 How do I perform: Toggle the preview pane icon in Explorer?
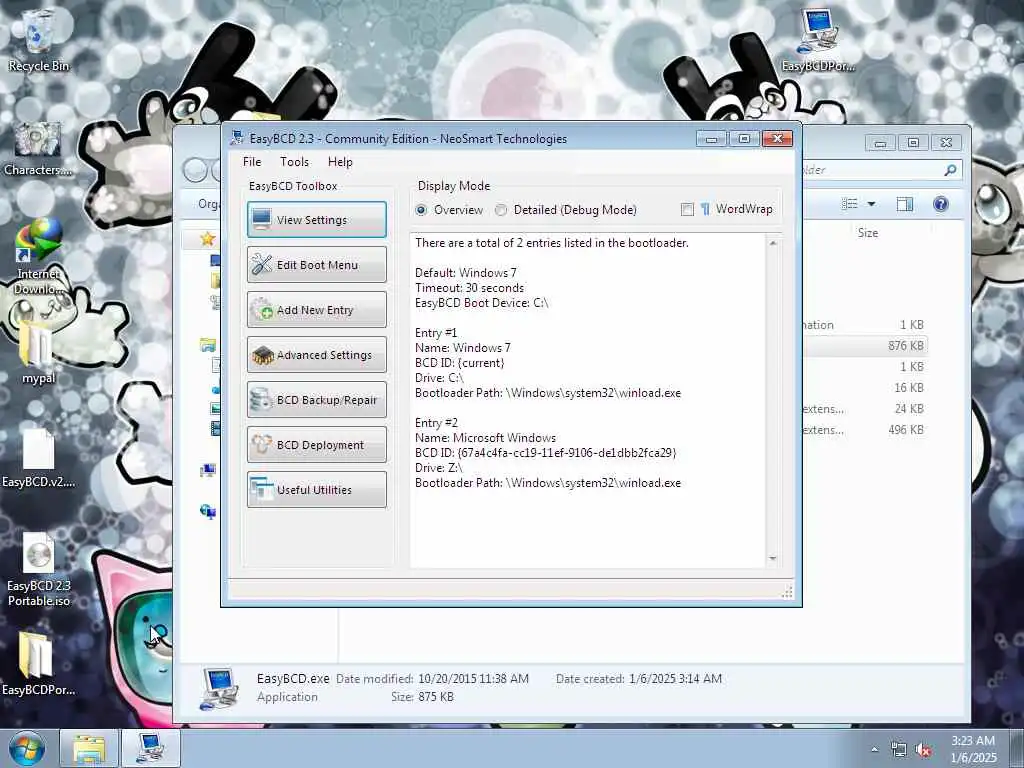click(904, 204)
